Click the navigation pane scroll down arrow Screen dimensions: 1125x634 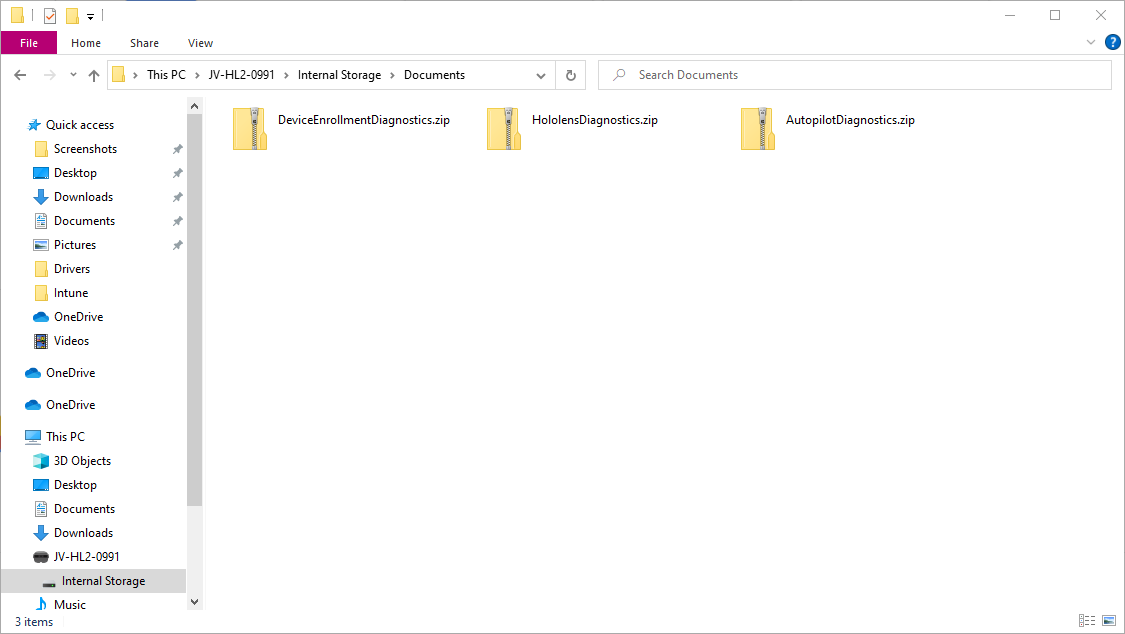click(194, 602)
